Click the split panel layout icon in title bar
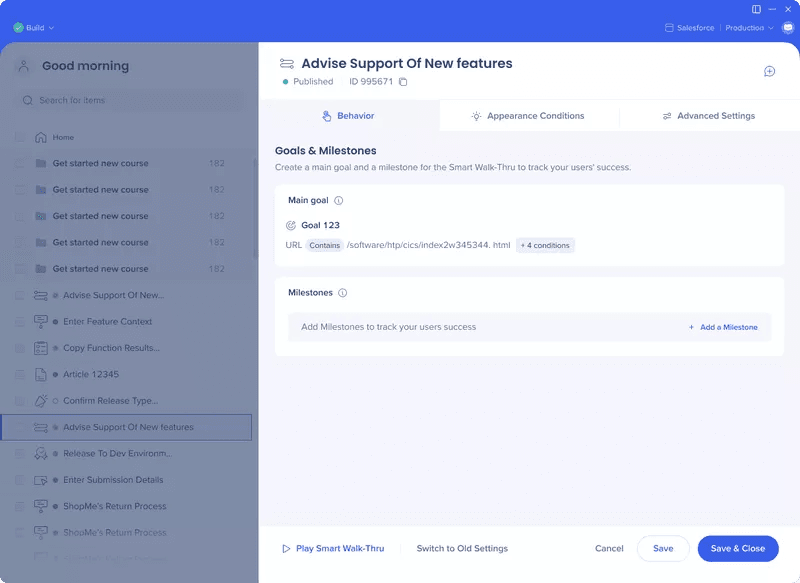Viewport: 800px width, 583px height. (756, 9)
